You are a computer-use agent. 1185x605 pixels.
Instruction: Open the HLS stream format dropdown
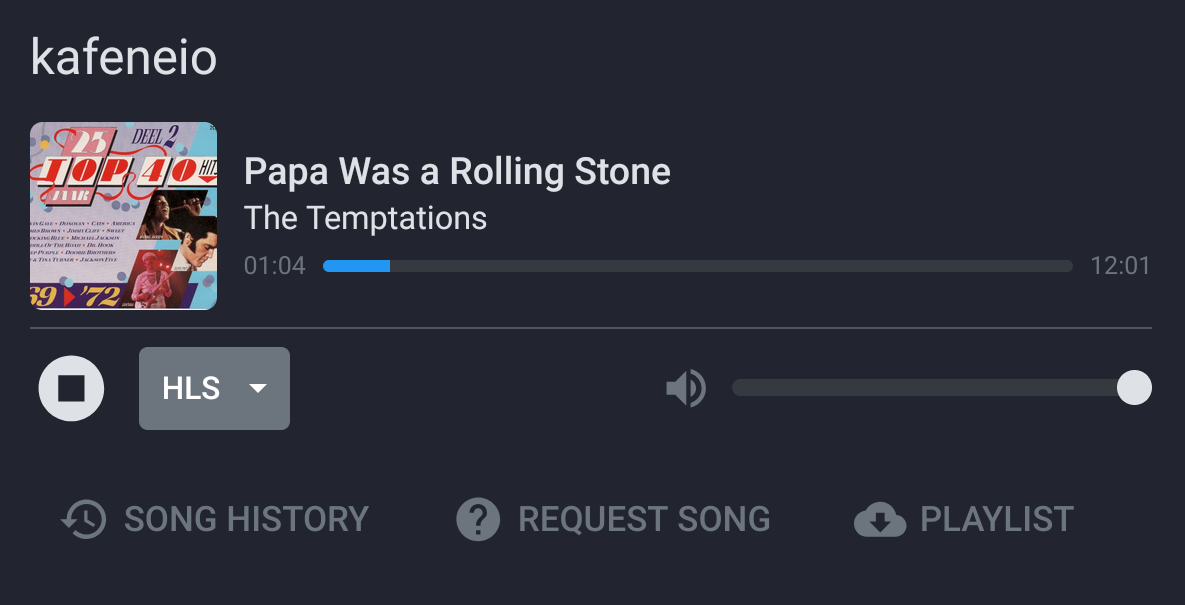coord(192,388)
